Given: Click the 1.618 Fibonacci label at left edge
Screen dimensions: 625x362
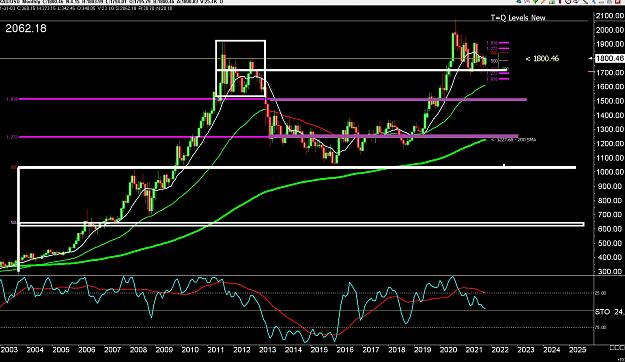Looking at the screenshot, I should 12,99.
